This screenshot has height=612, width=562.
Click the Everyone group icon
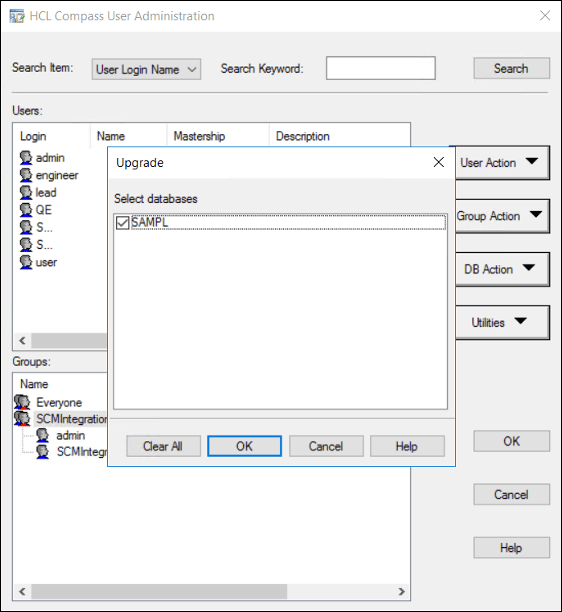click(22, 402)
